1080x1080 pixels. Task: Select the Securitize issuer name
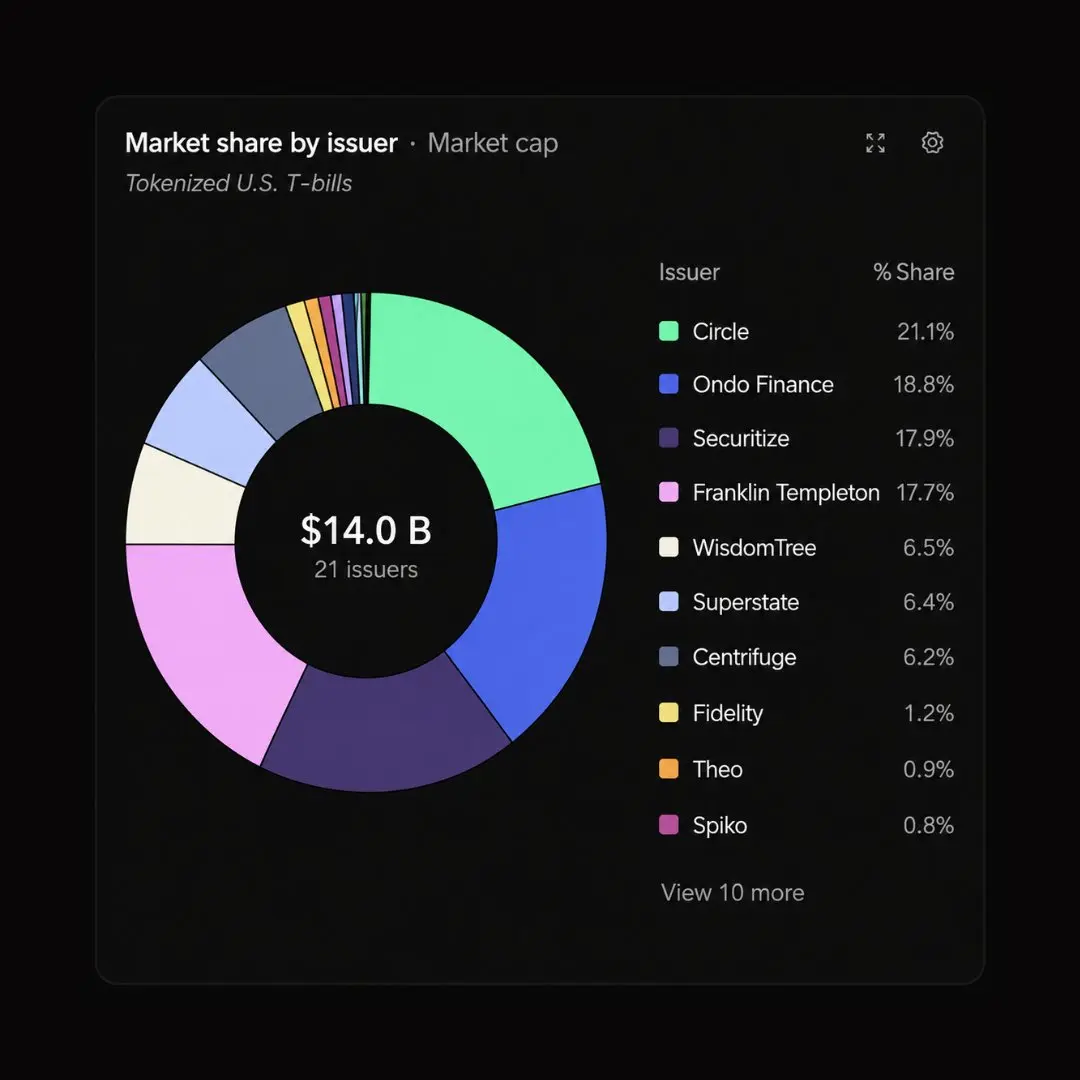coord(741,438)
